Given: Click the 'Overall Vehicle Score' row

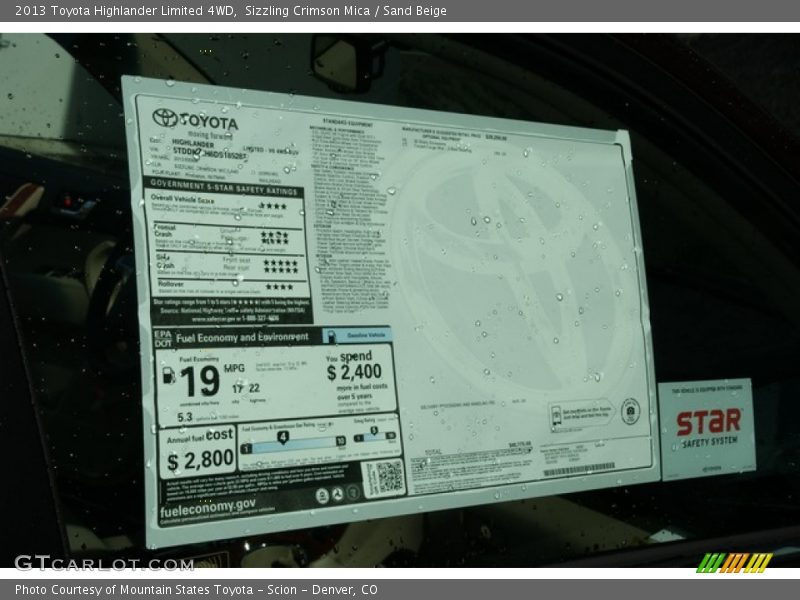Looking at the screenshot, I should click(224, 204).
